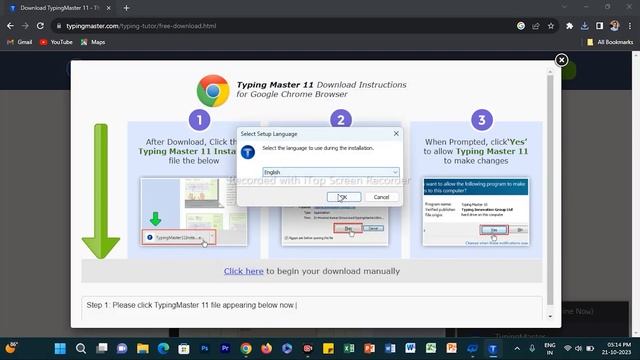Reload the current page
This screenshot has height=360, width=640.
[x=40, y=26]
